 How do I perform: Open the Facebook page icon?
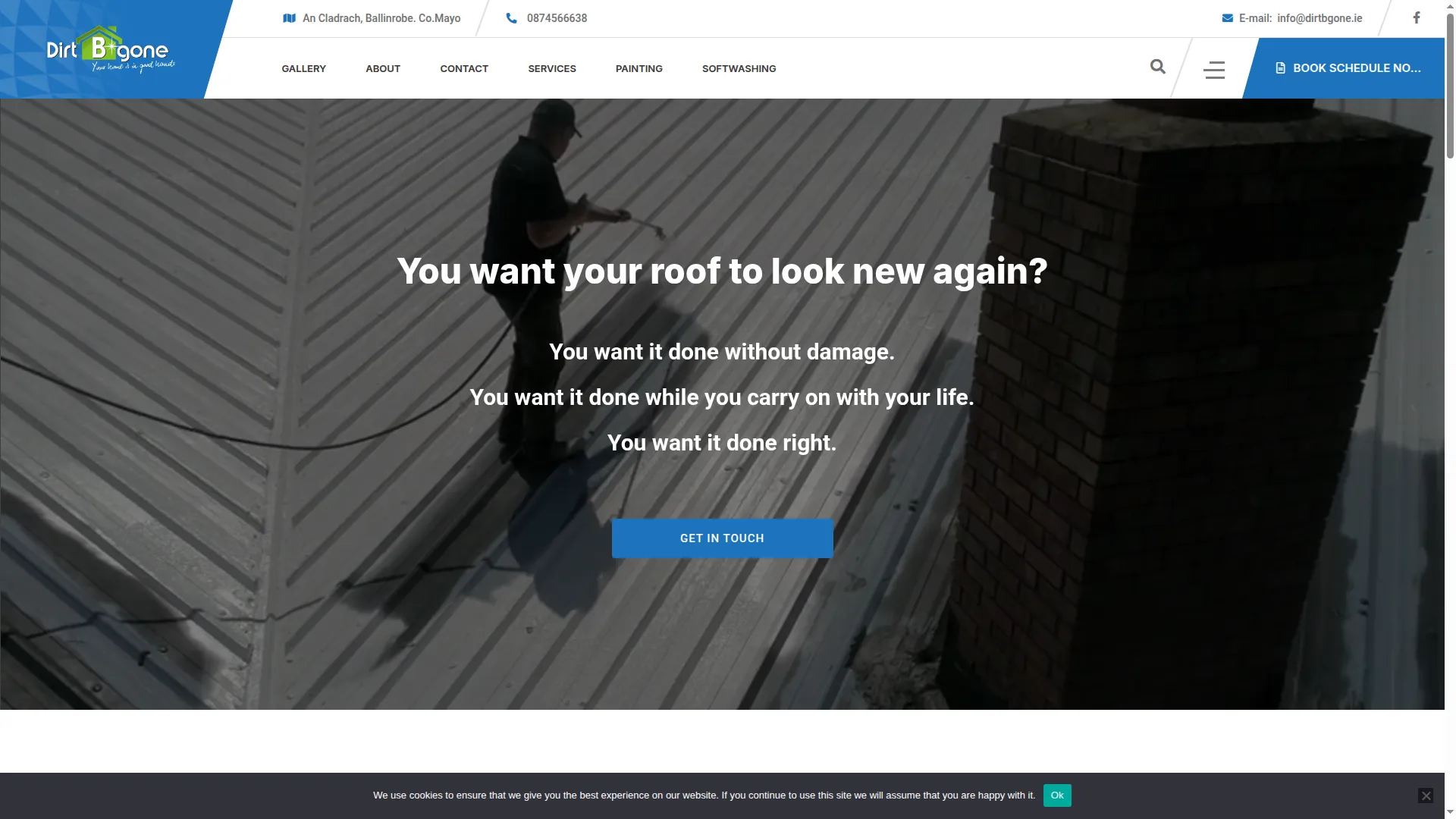tap(1416, 17)
